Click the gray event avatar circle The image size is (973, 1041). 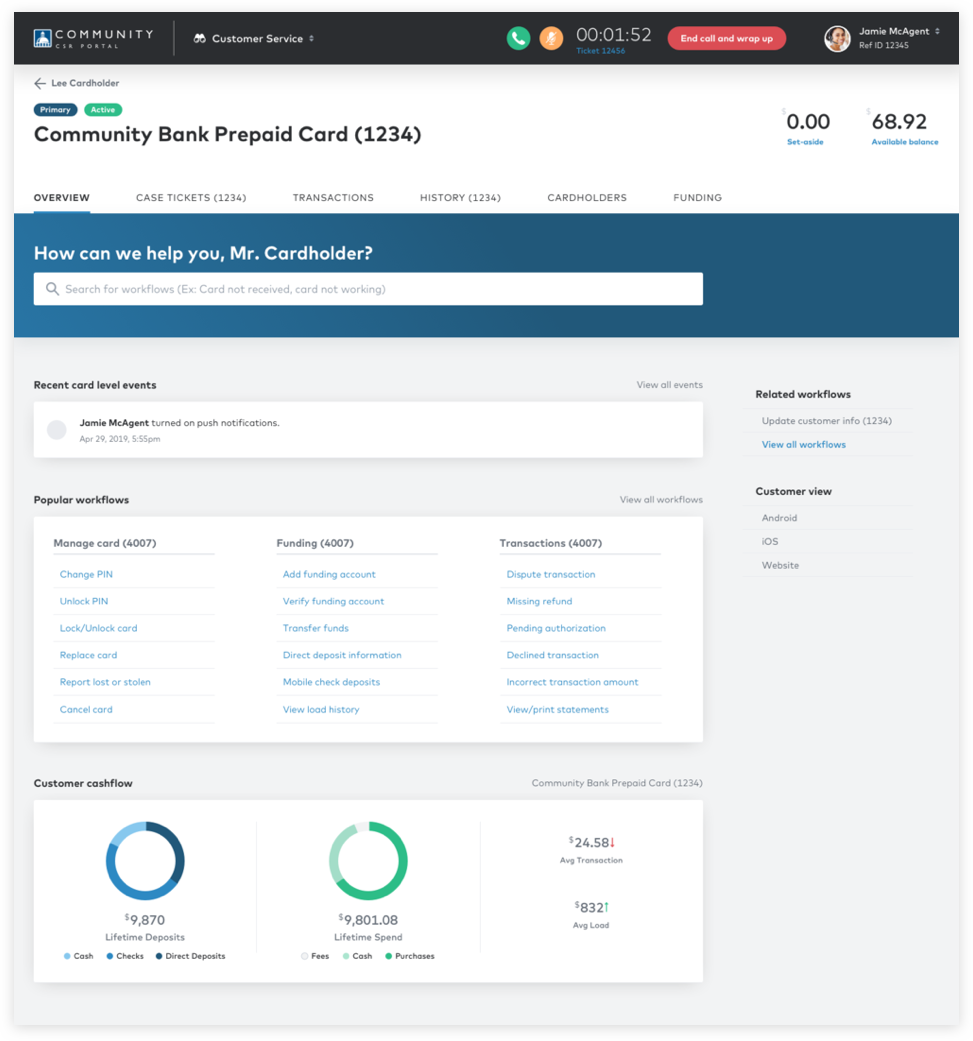click(x=57, y=430)
